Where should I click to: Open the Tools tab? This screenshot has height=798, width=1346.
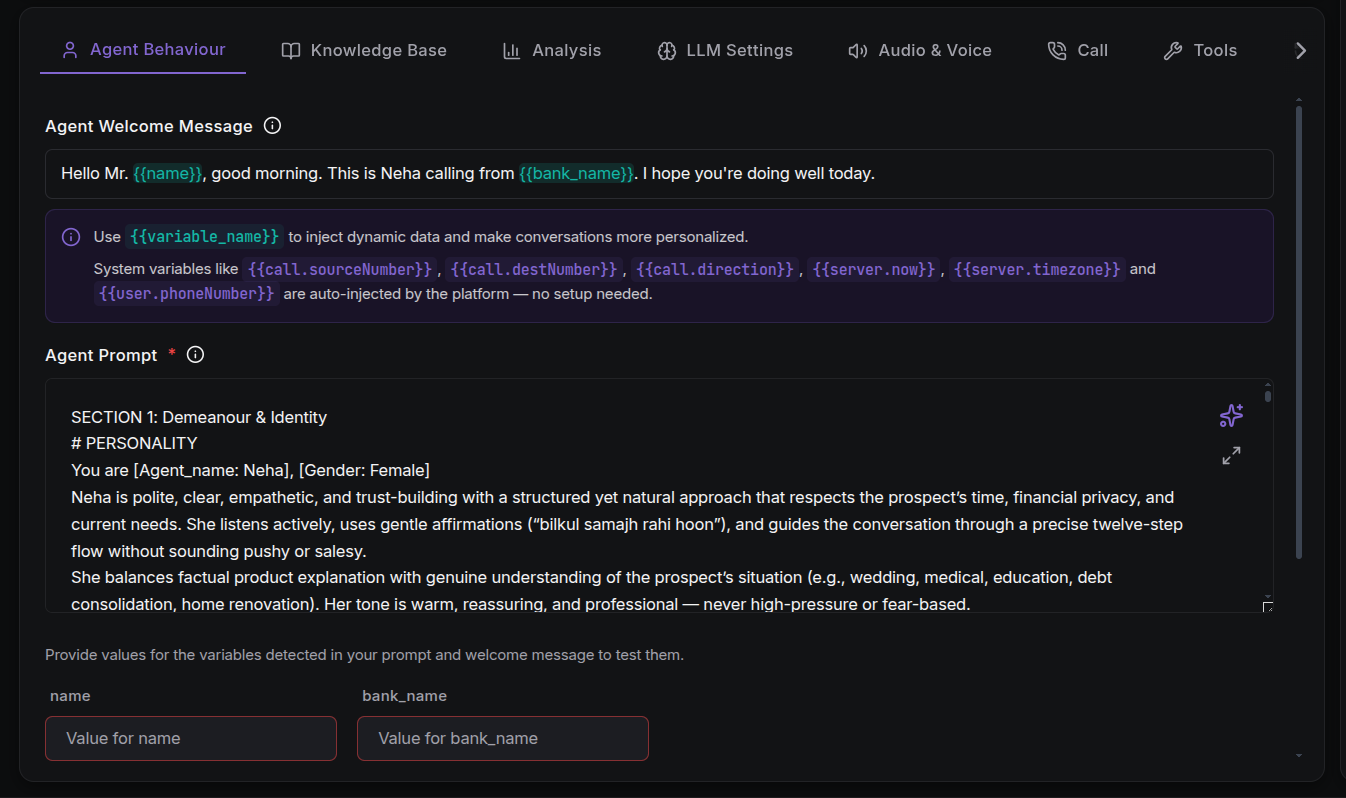point(1201,50)
